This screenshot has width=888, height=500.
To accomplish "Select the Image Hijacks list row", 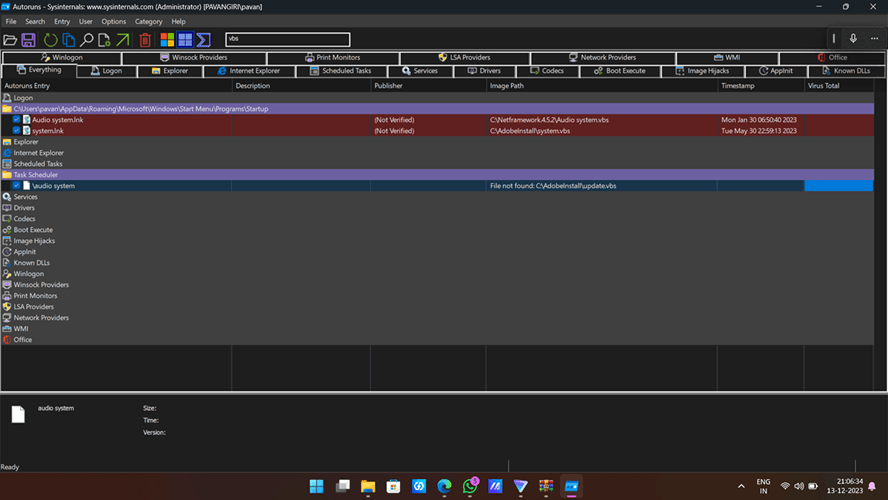I will (437, 241).
